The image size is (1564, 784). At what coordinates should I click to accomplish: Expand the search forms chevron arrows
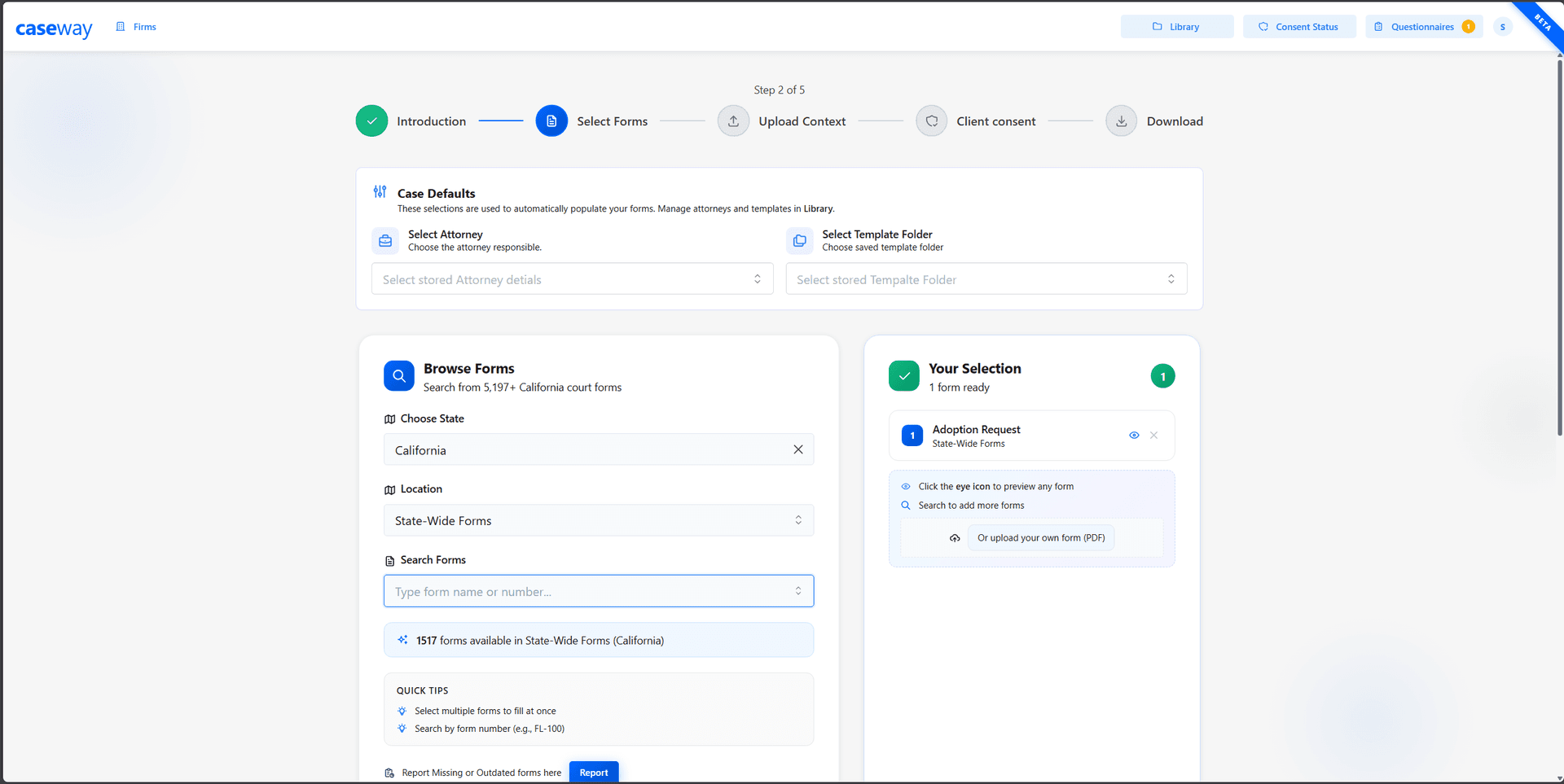798,591
